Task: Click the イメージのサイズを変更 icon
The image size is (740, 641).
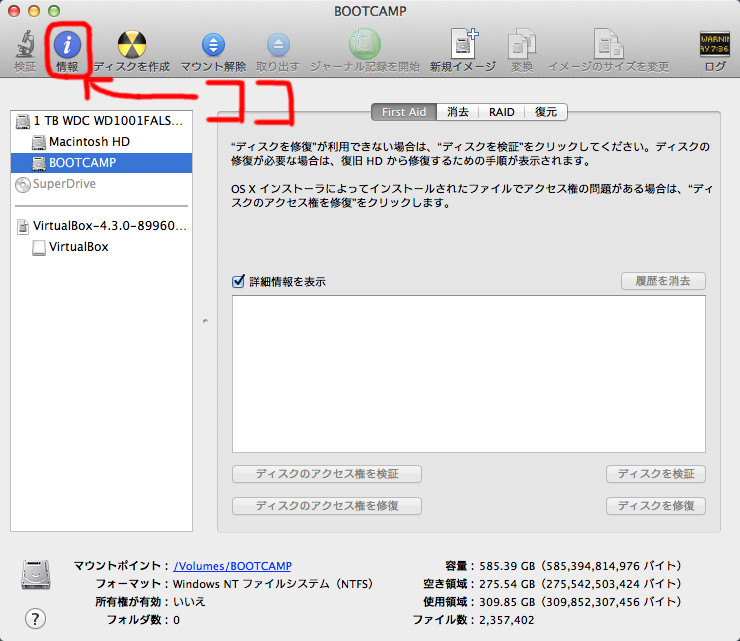Action: pyautogui.click(x=608, y=44)
